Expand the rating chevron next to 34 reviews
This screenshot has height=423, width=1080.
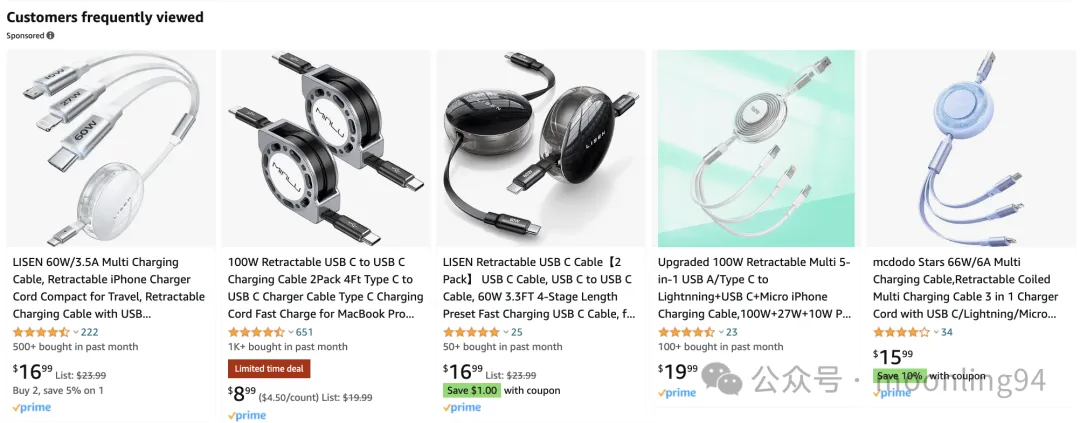pyautogui.click(x=936, y=333)
